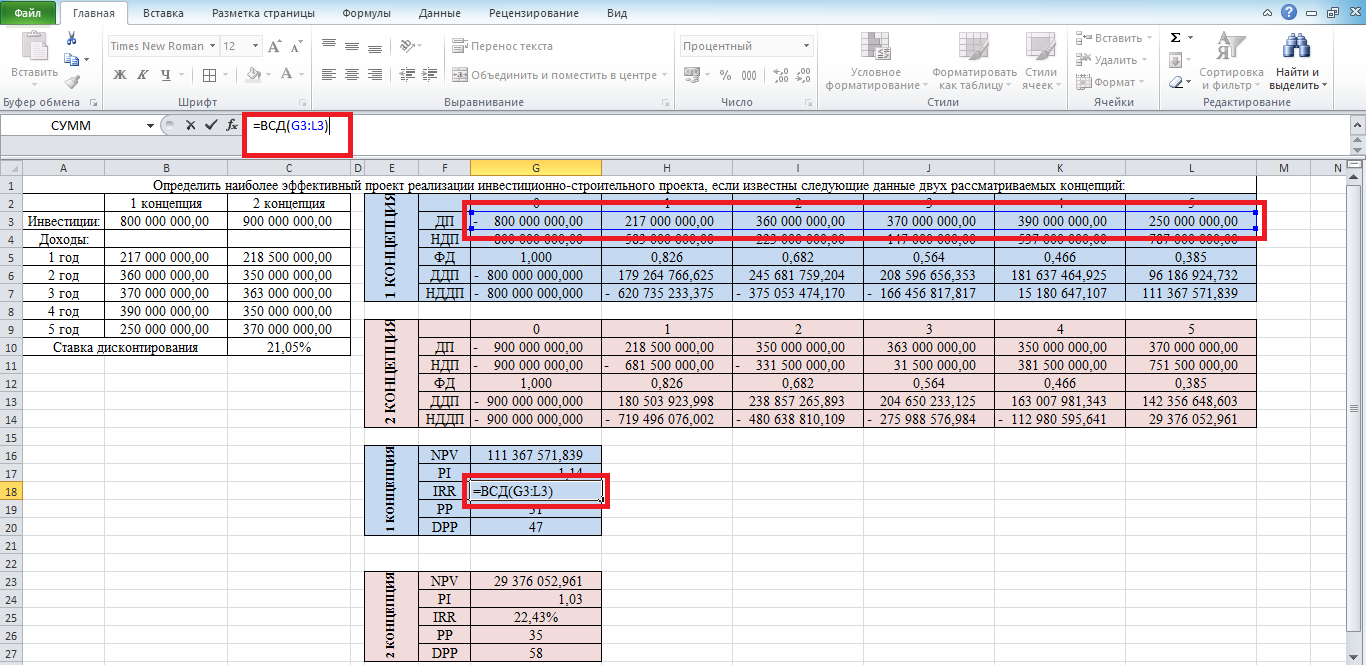
Task: Open Excel help question mark icon
Action: click(1289, 12)
